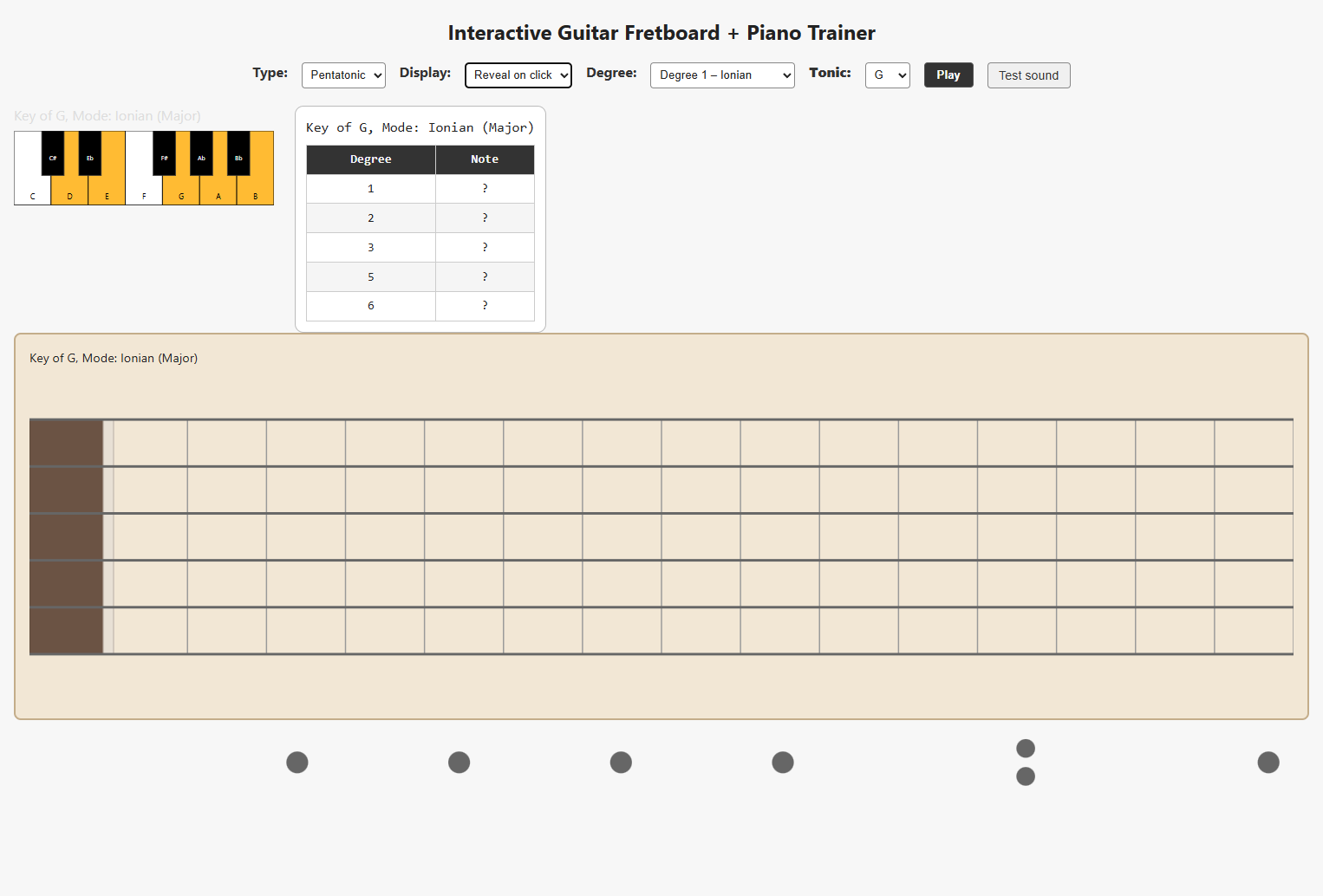This screenshot has height=896, width=1323.
Task: Click the Ab black piano key
Action: tap(201, 153)
